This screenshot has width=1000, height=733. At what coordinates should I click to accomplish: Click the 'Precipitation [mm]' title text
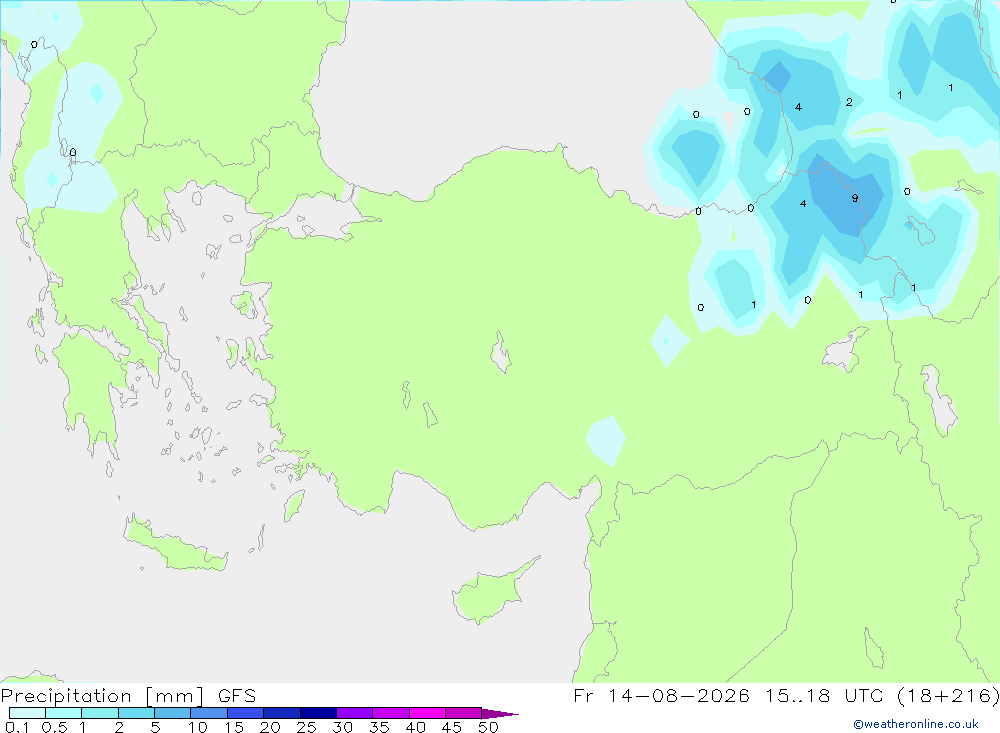click(102, 696)
